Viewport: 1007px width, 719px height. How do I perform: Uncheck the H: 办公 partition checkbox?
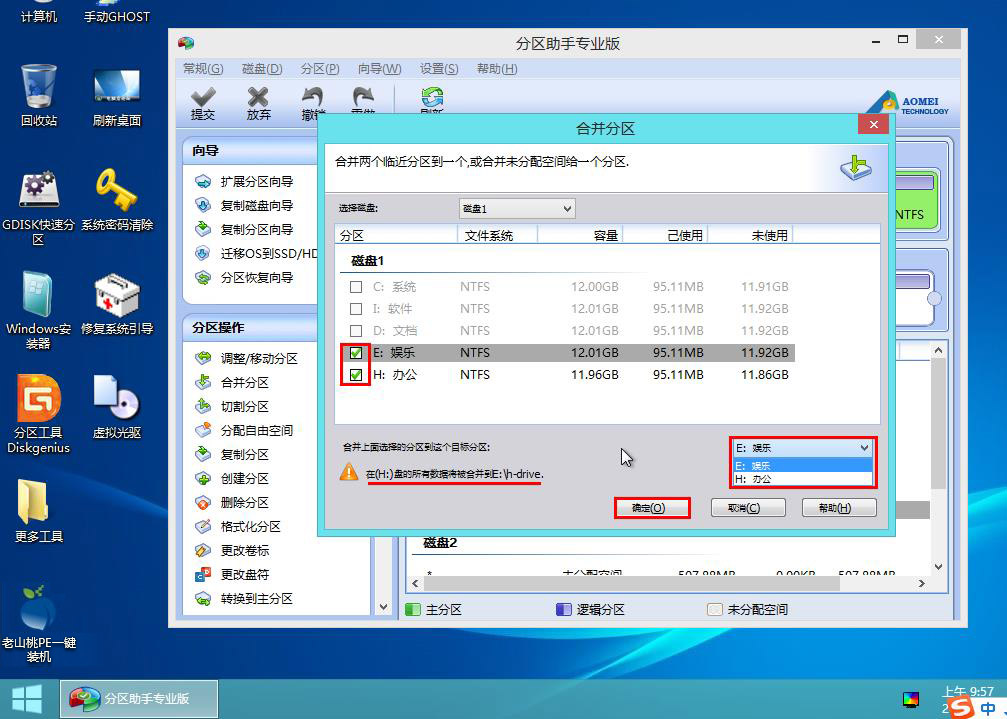356,375
